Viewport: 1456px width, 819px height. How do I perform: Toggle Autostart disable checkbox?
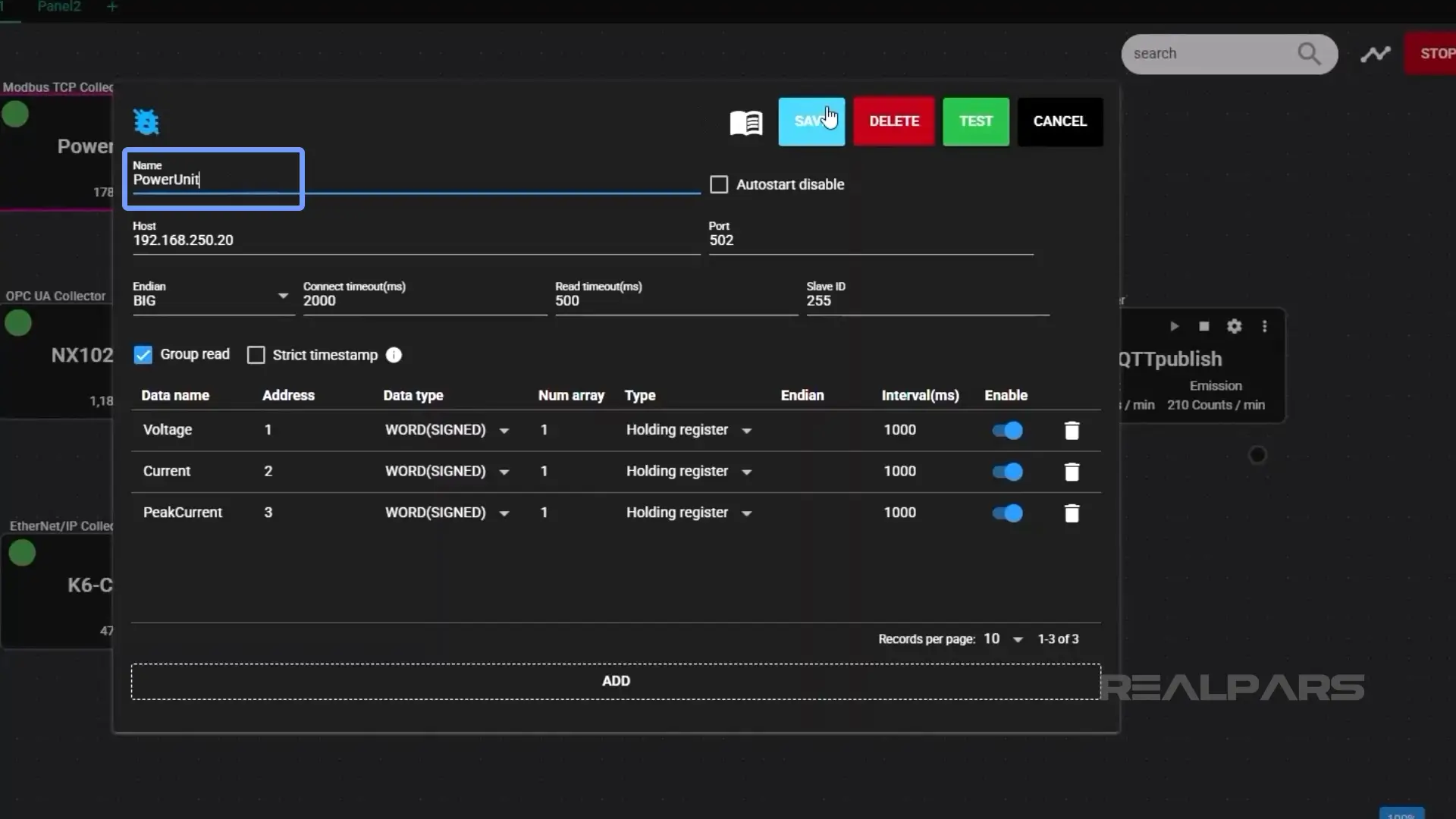pos(719,184)
